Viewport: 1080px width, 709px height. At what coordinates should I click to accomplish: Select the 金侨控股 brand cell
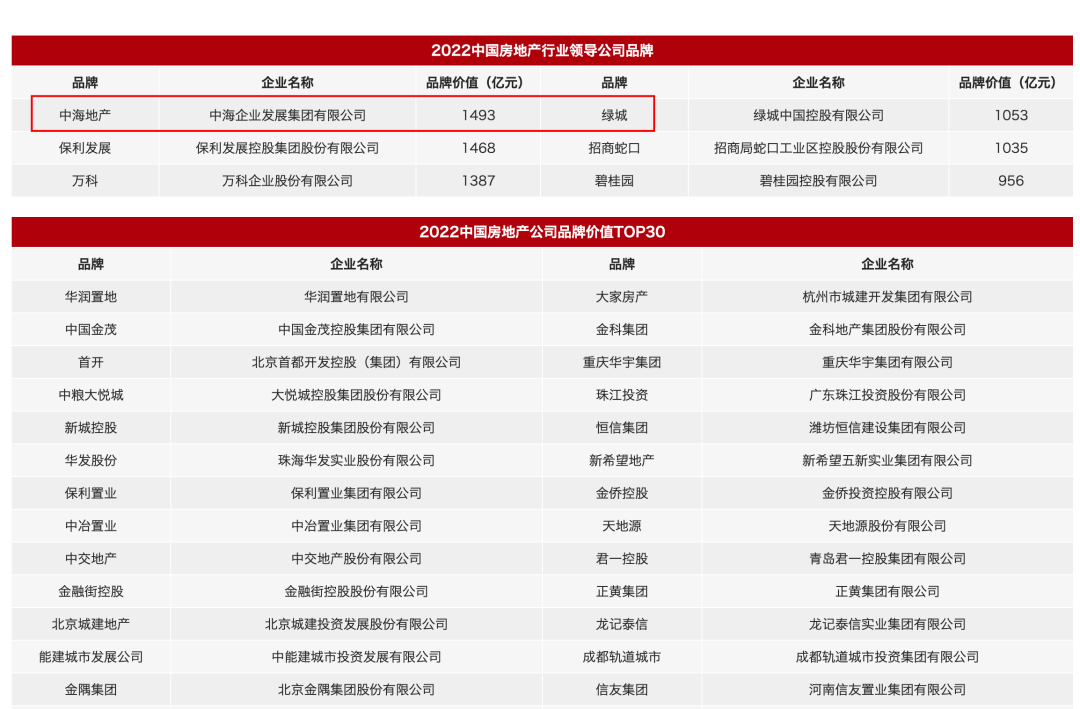click(x=621, y=493)
